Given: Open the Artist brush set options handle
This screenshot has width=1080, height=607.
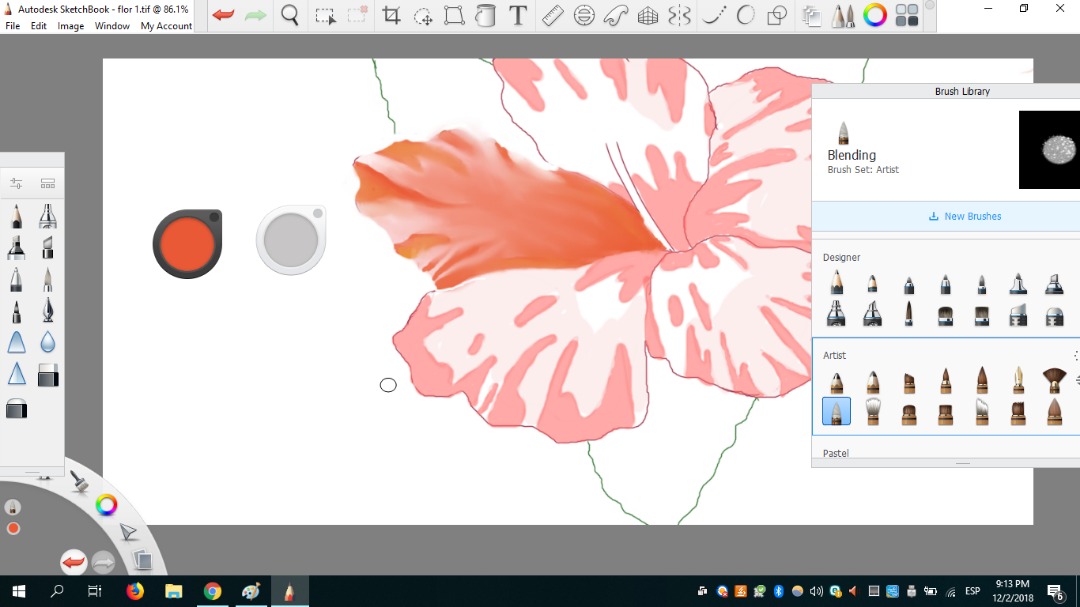Looking at the screenshot, I should (1076, 356).
